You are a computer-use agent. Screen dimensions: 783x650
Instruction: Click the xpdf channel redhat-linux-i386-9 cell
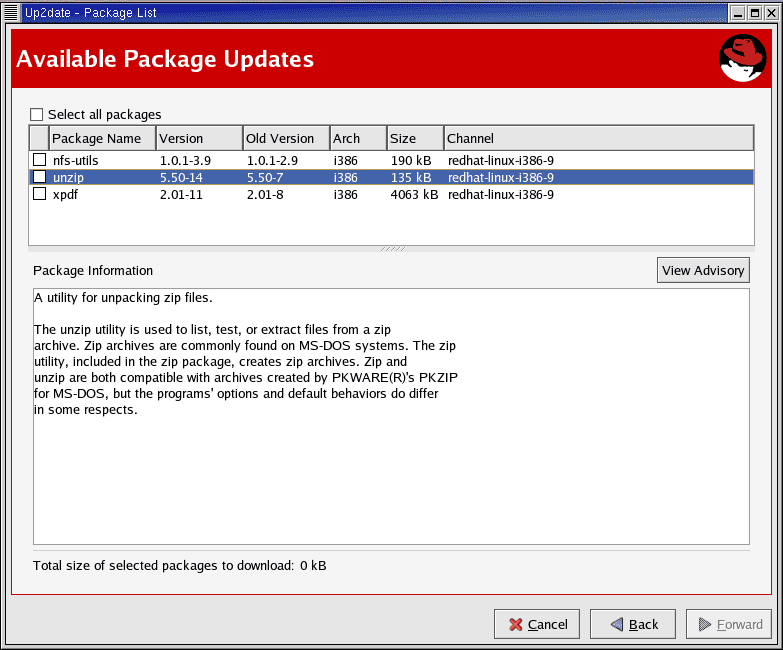(x=501, y=194)
